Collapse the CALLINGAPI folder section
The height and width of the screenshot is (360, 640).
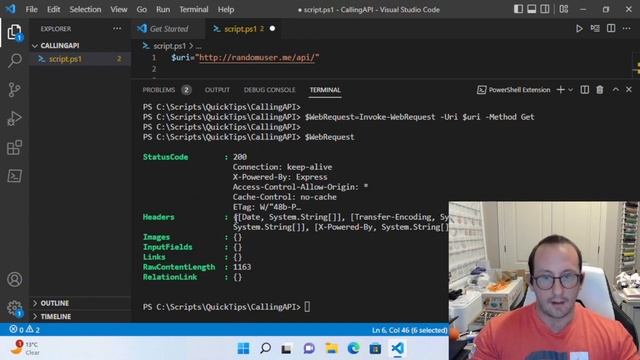tap(80, 46)
